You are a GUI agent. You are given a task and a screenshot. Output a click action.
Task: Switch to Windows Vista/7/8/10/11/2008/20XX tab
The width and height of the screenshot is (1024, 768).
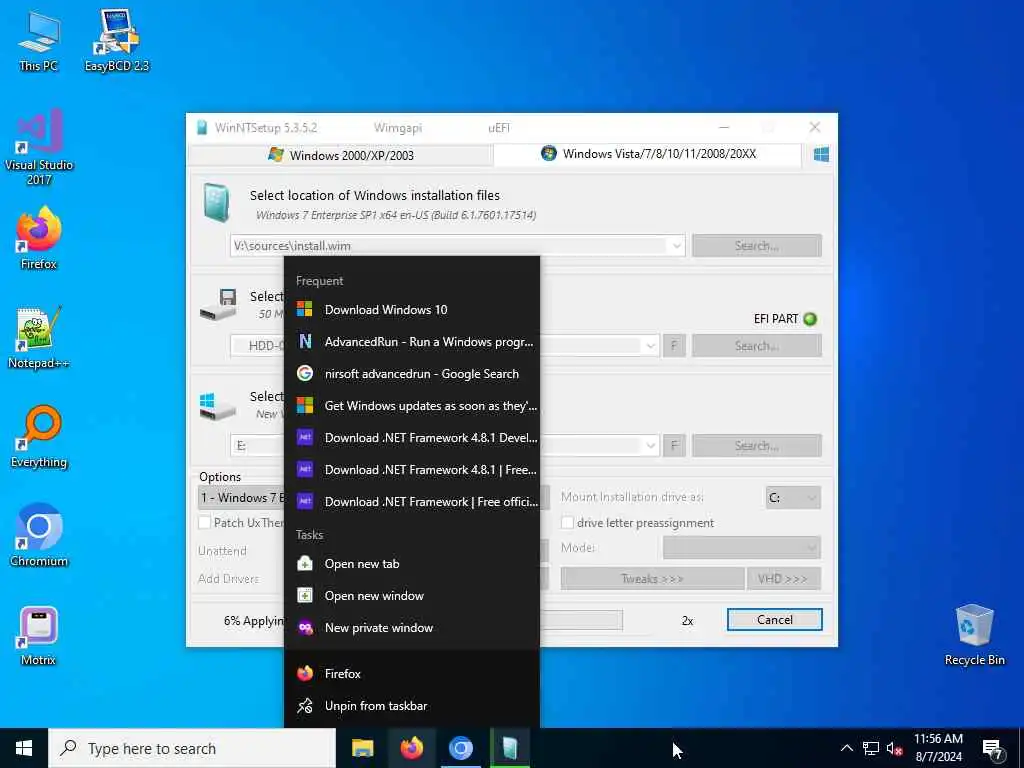648,153
